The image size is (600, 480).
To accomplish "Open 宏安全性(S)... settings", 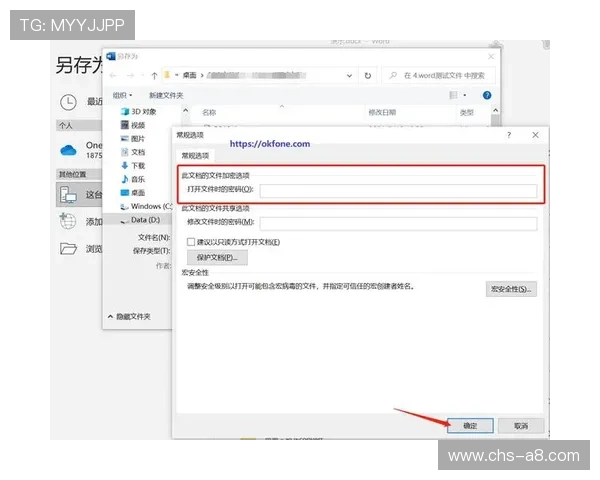I will click(x=511, y=289).
